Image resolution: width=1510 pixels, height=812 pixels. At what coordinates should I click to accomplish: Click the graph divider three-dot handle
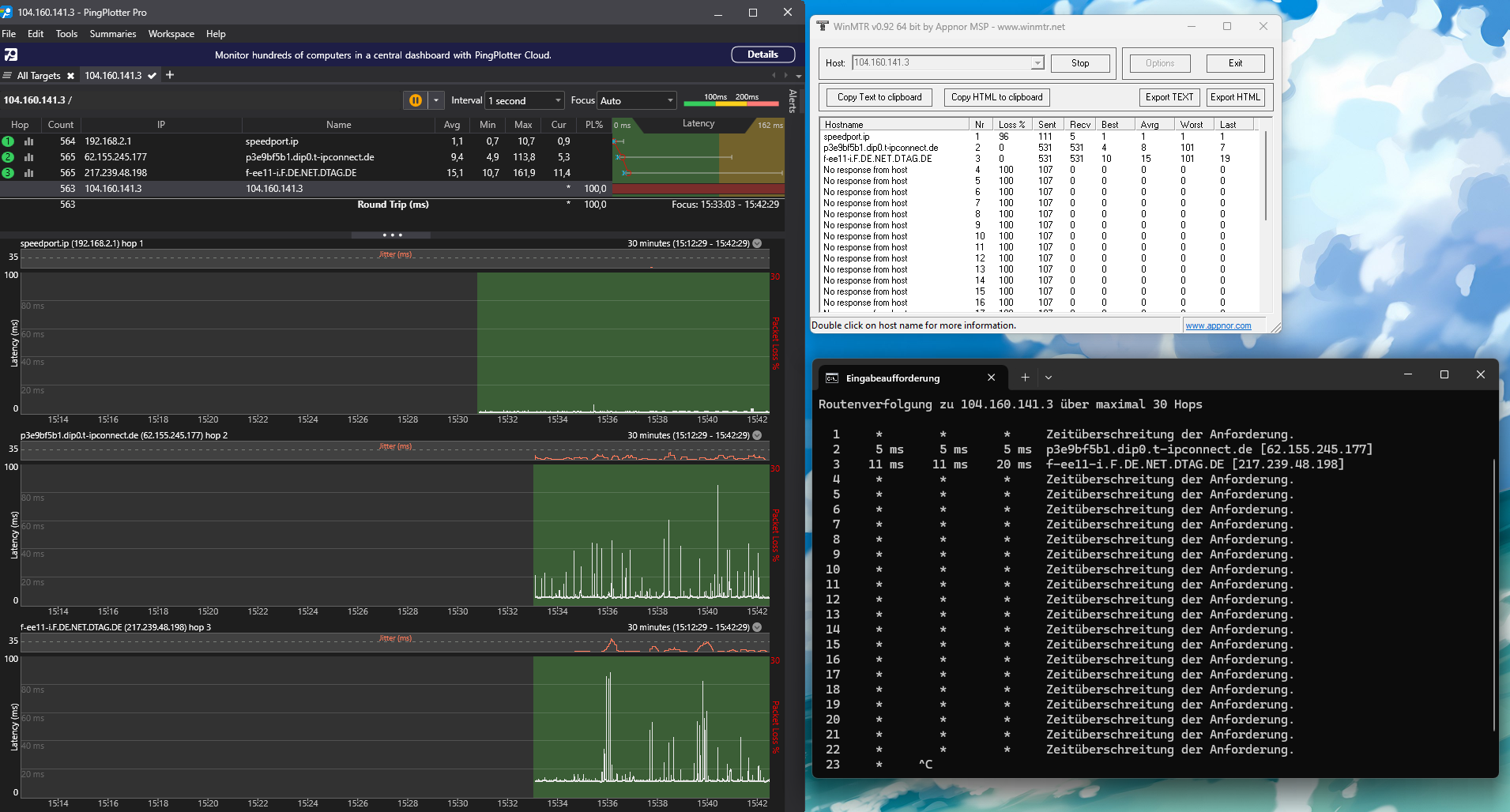(x=392, y=235)
